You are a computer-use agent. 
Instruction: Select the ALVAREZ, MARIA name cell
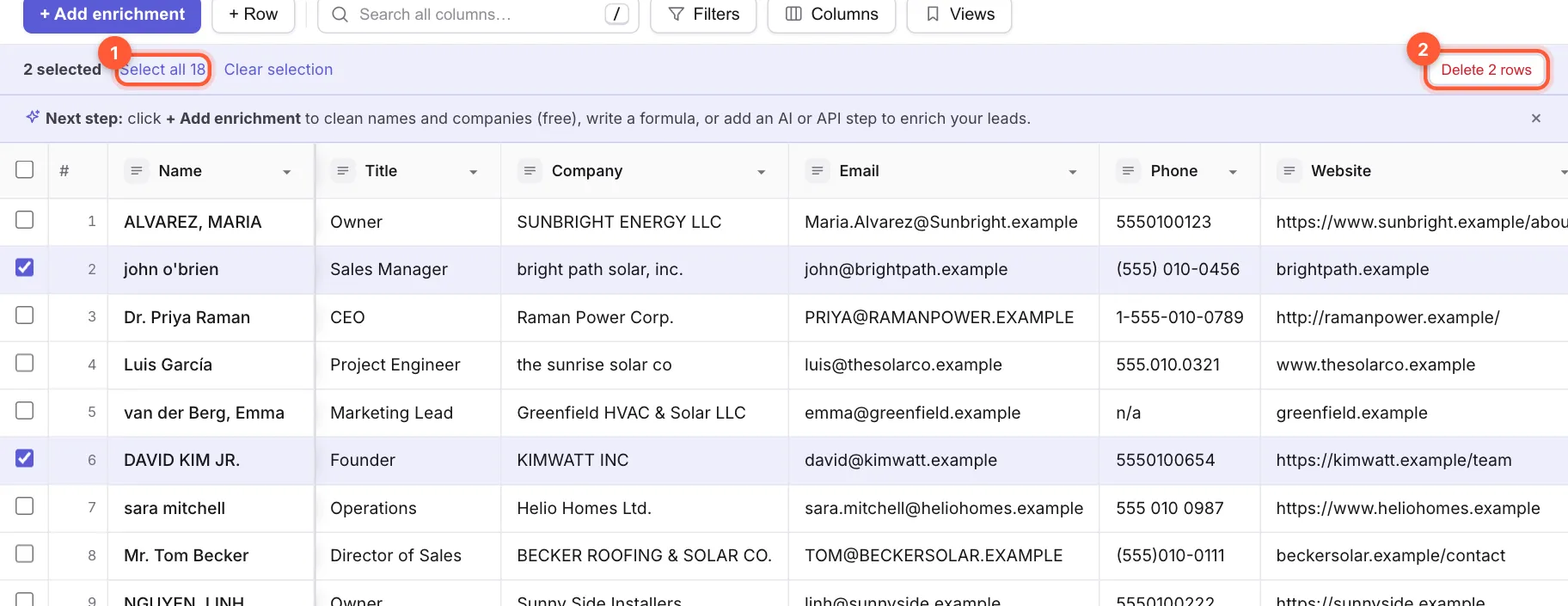(211, 222)
